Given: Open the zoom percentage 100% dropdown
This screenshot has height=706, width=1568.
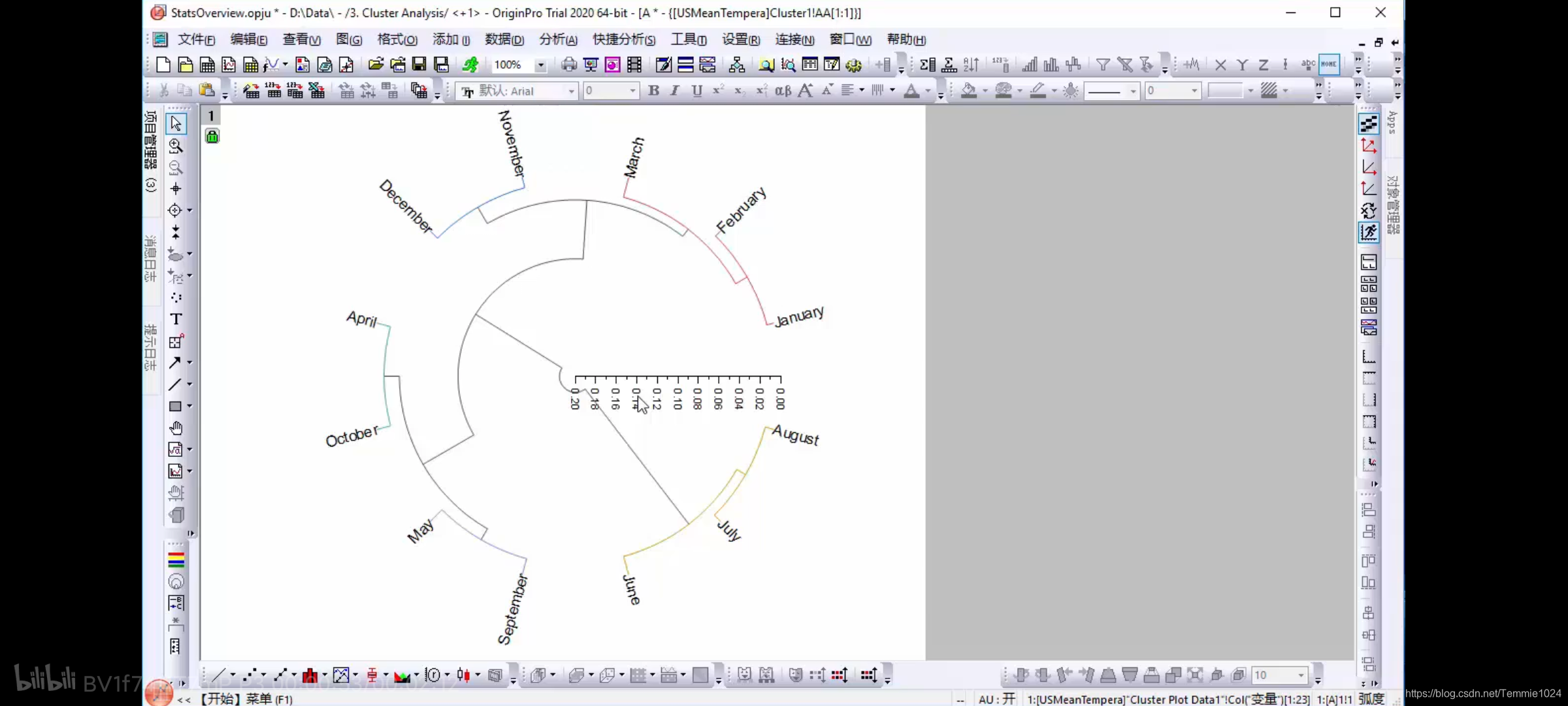Looking at the screenshot, I should (540, 65).
